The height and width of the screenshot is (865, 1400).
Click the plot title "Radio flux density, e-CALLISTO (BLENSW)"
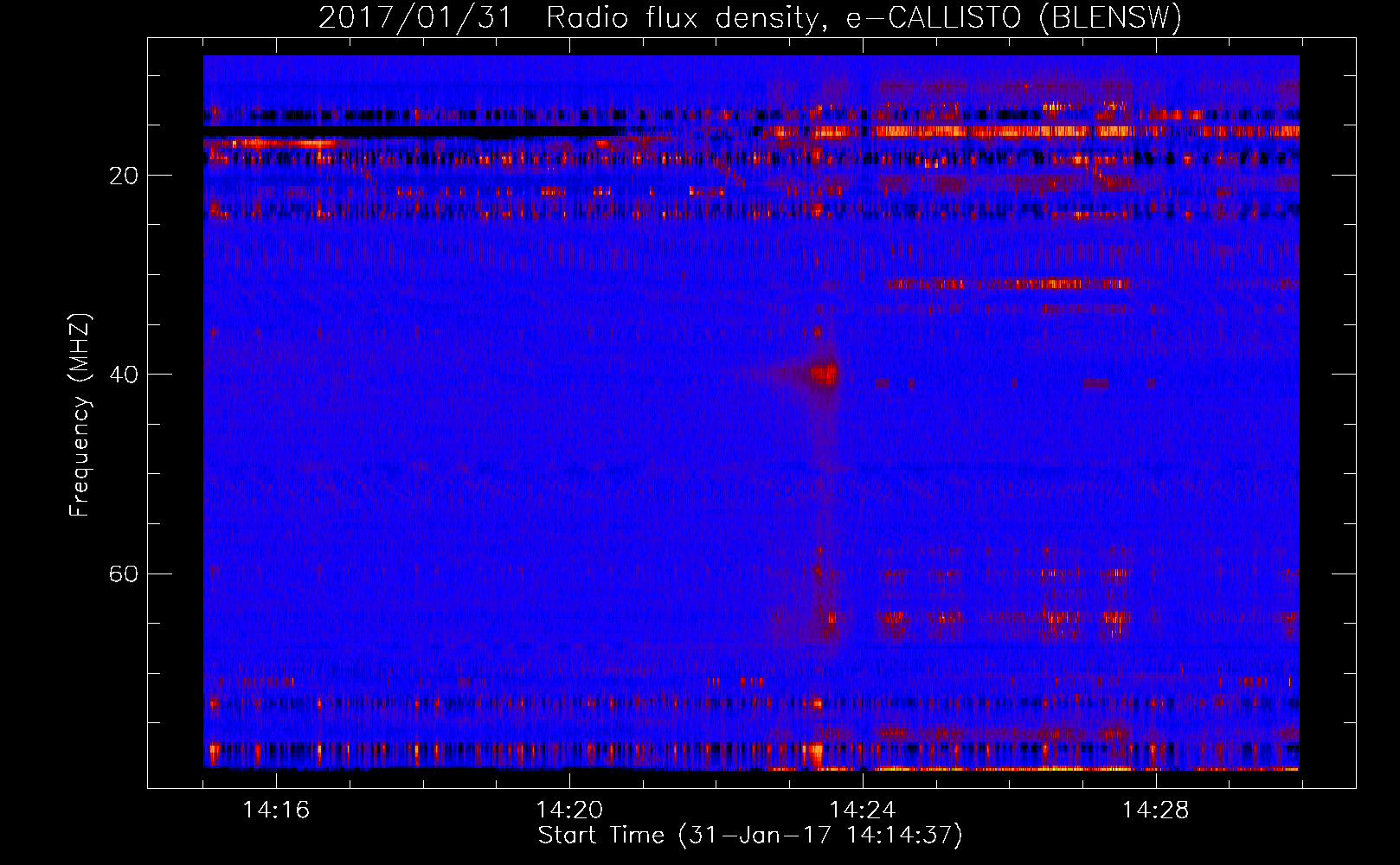(864, 17)
